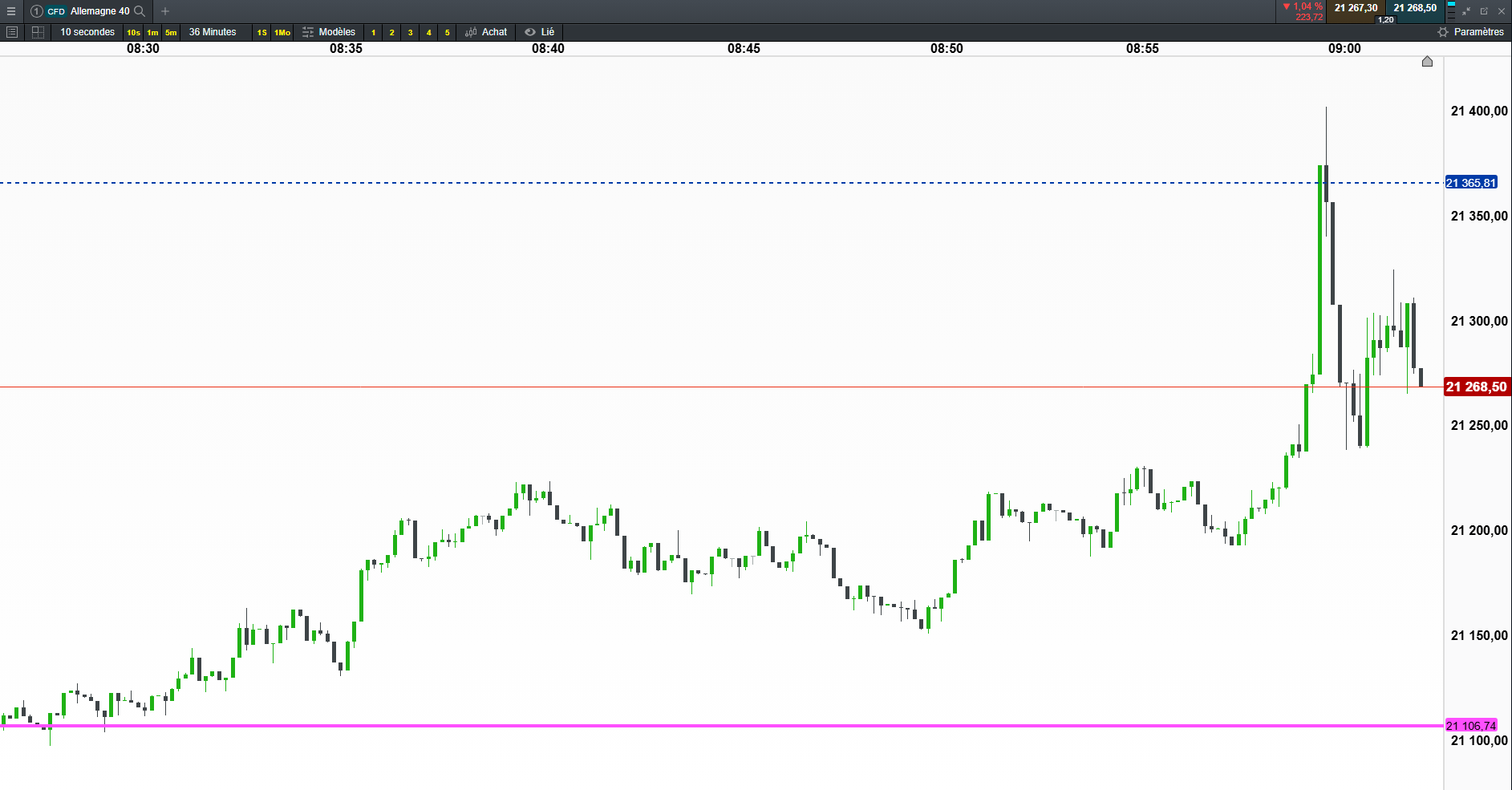
Task: Click the 08:50 time axis label
Action: [x=947, y=48]
